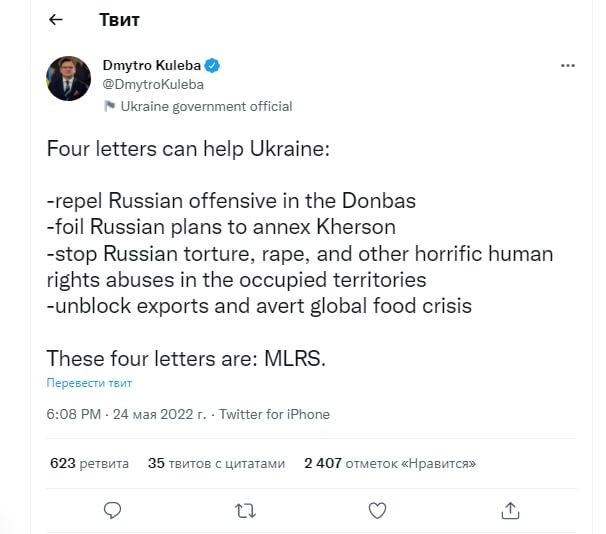Click the 'Твит' page header title

(120, 20)
